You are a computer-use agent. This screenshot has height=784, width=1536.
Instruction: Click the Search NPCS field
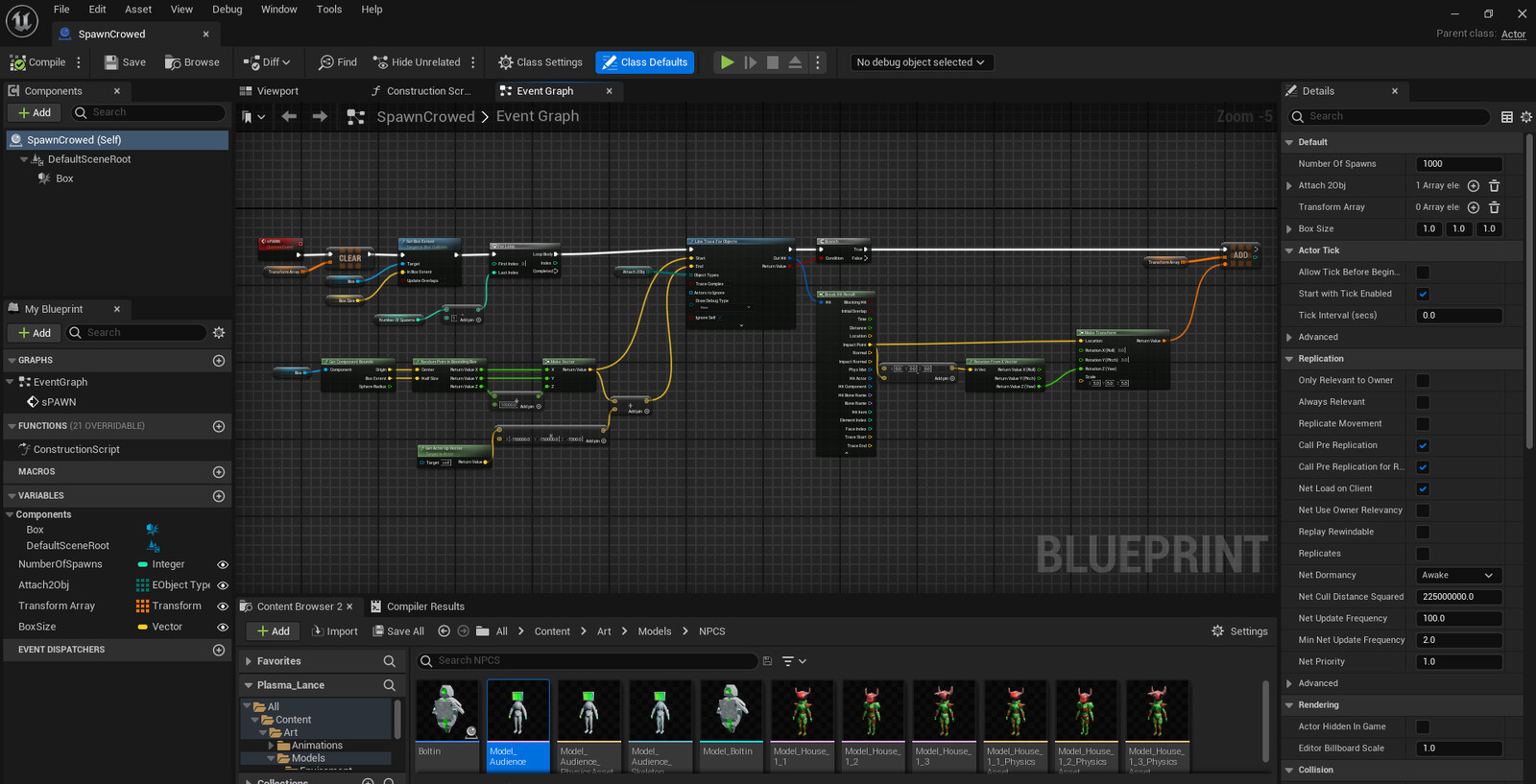[588, 661]
